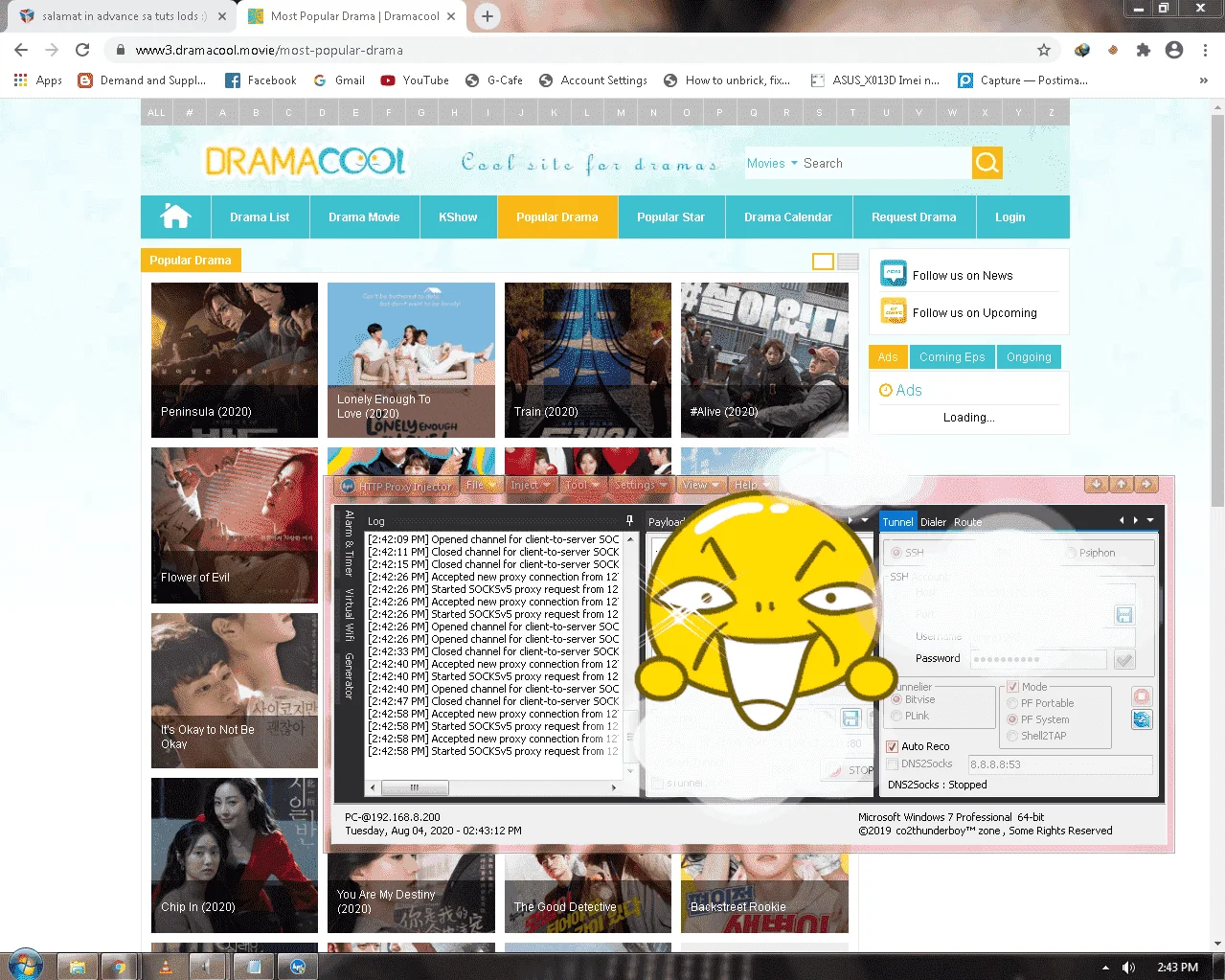Image resolution: width=1225 pixels, height=980 pixels.
Task: Open the Settings dropdown in Injector
Action: (x=641, y=485)
